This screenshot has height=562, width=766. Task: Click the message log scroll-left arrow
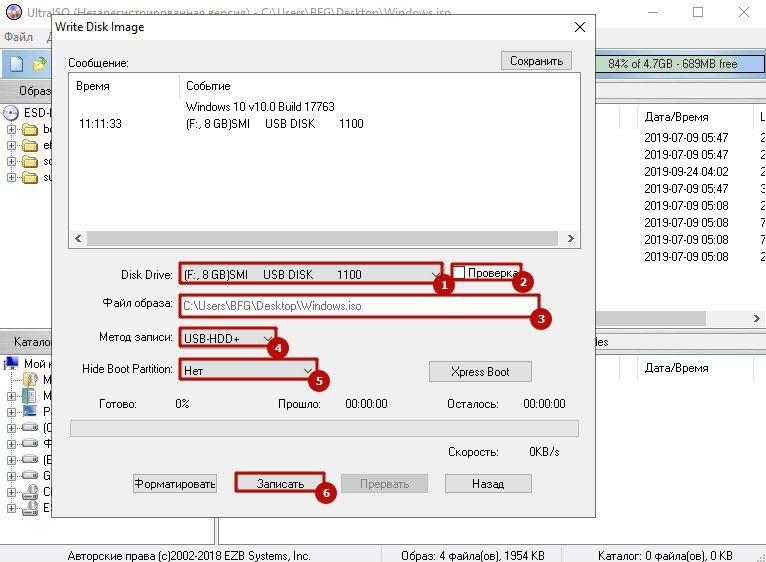[78, 238]
